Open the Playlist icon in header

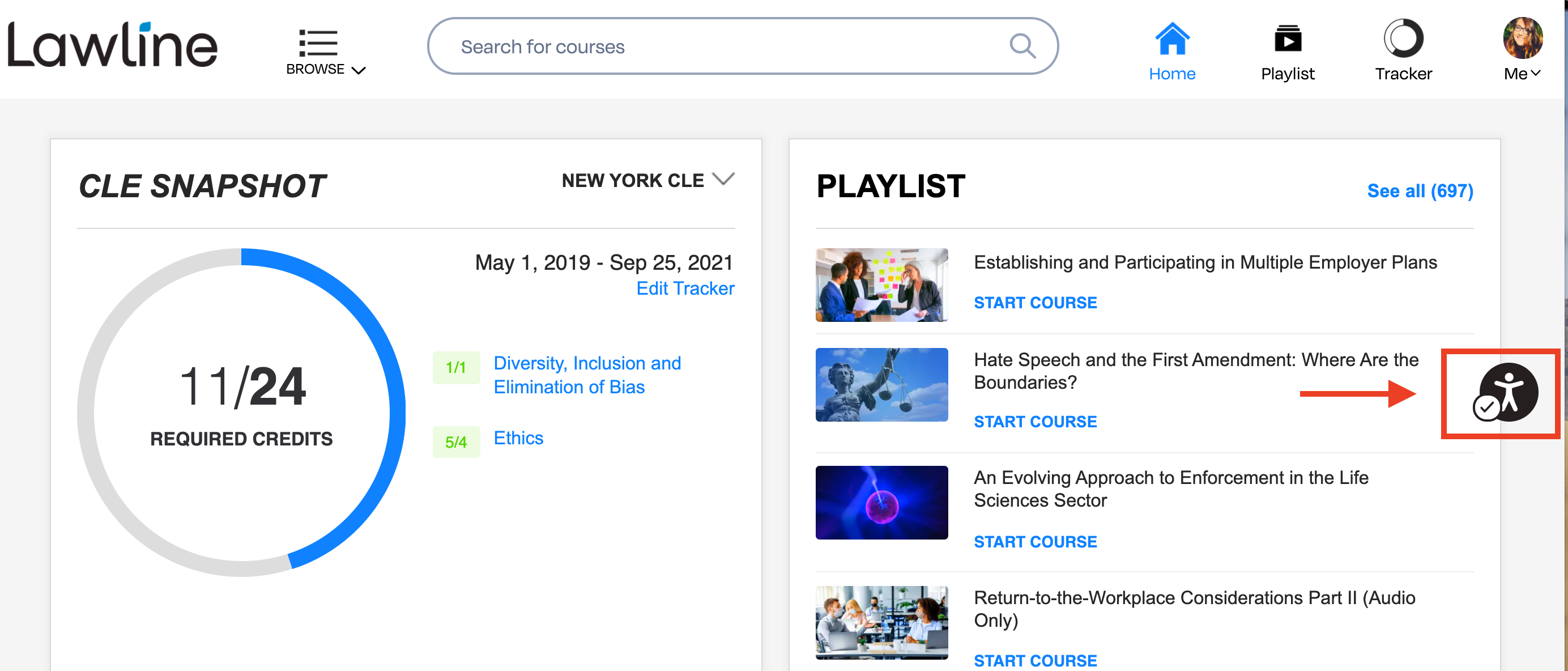click(x=1288, y=39)
